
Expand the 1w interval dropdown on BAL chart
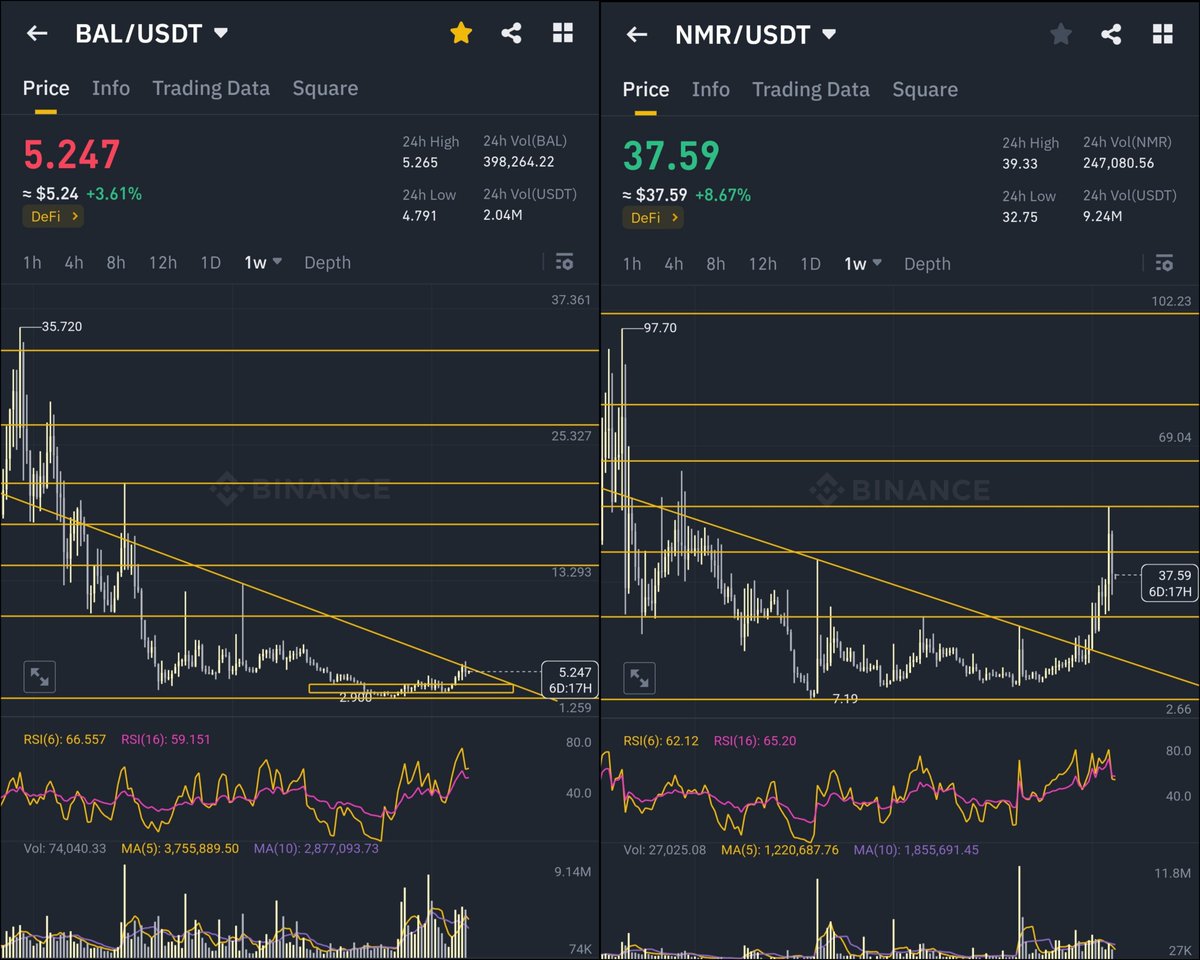click(x=263, y=262)
